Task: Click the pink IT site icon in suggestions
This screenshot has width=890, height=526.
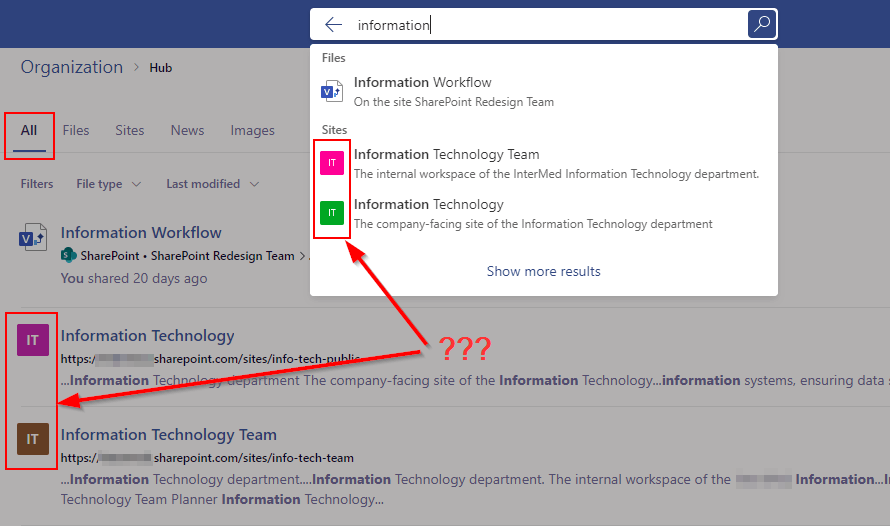Action: point(332,163)
